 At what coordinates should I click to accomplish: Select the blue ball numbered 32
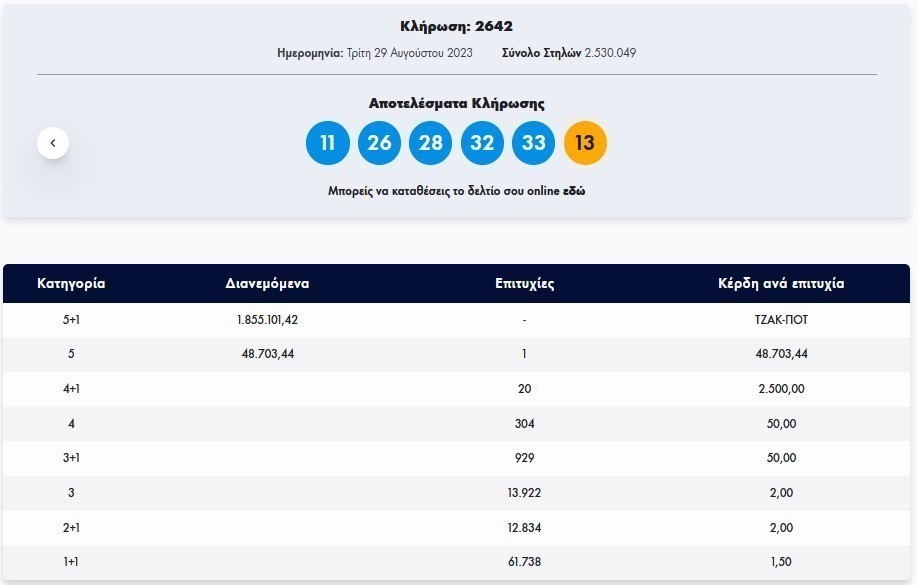[482, 143]
